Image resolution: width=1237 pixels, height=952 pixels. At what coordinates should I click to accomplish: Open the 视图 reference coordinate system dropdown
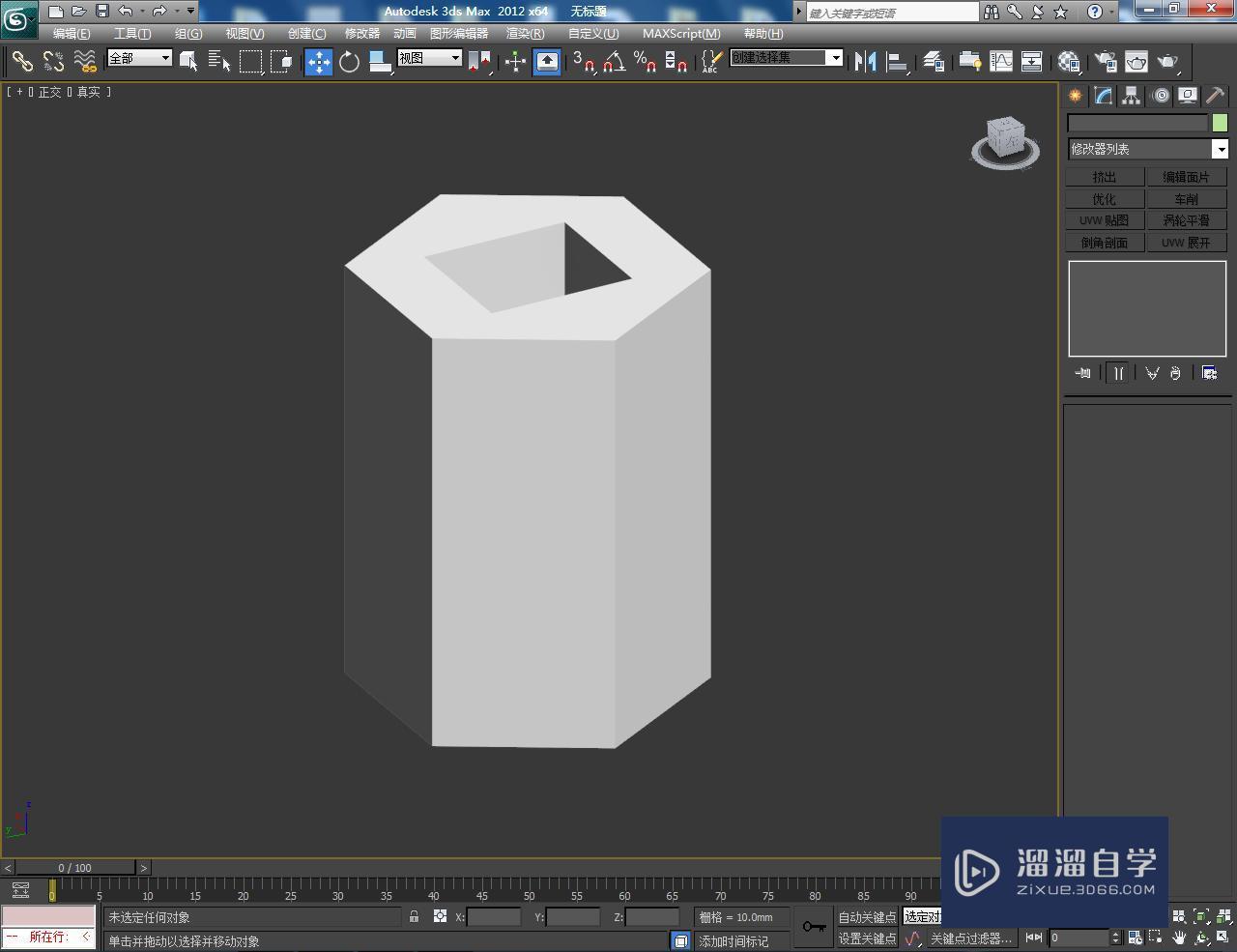pos(428,57)
